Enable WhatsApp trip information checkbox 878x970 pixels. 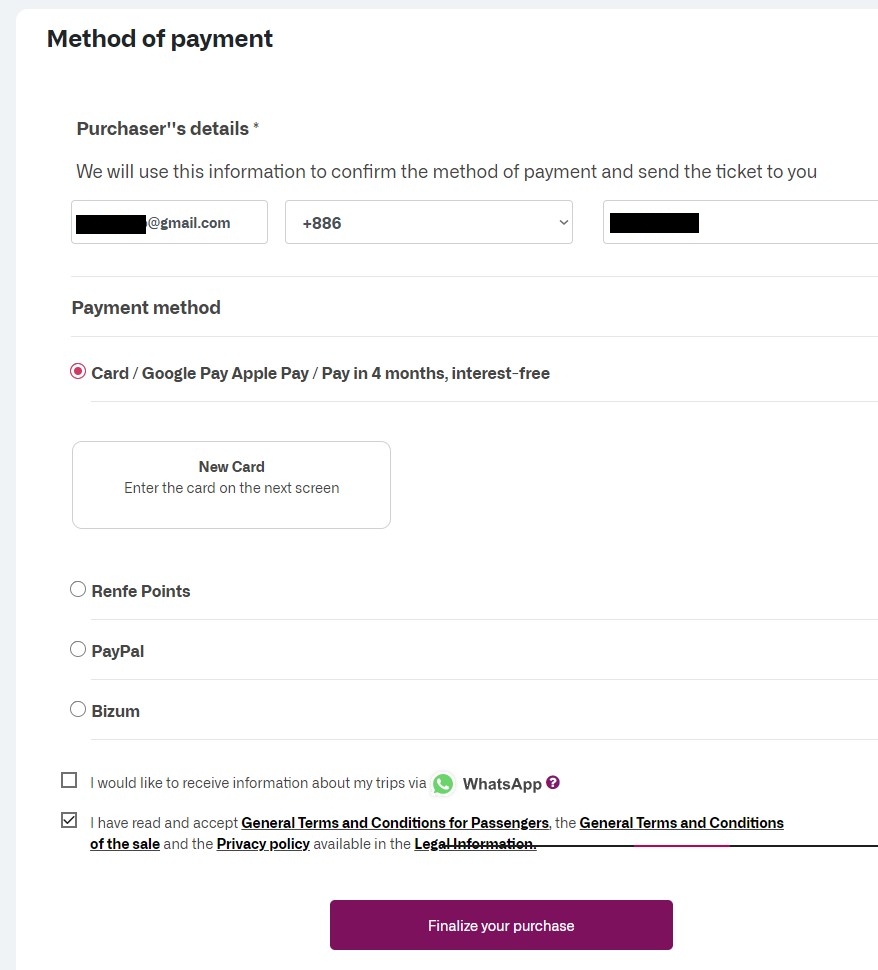pos(69,780)
